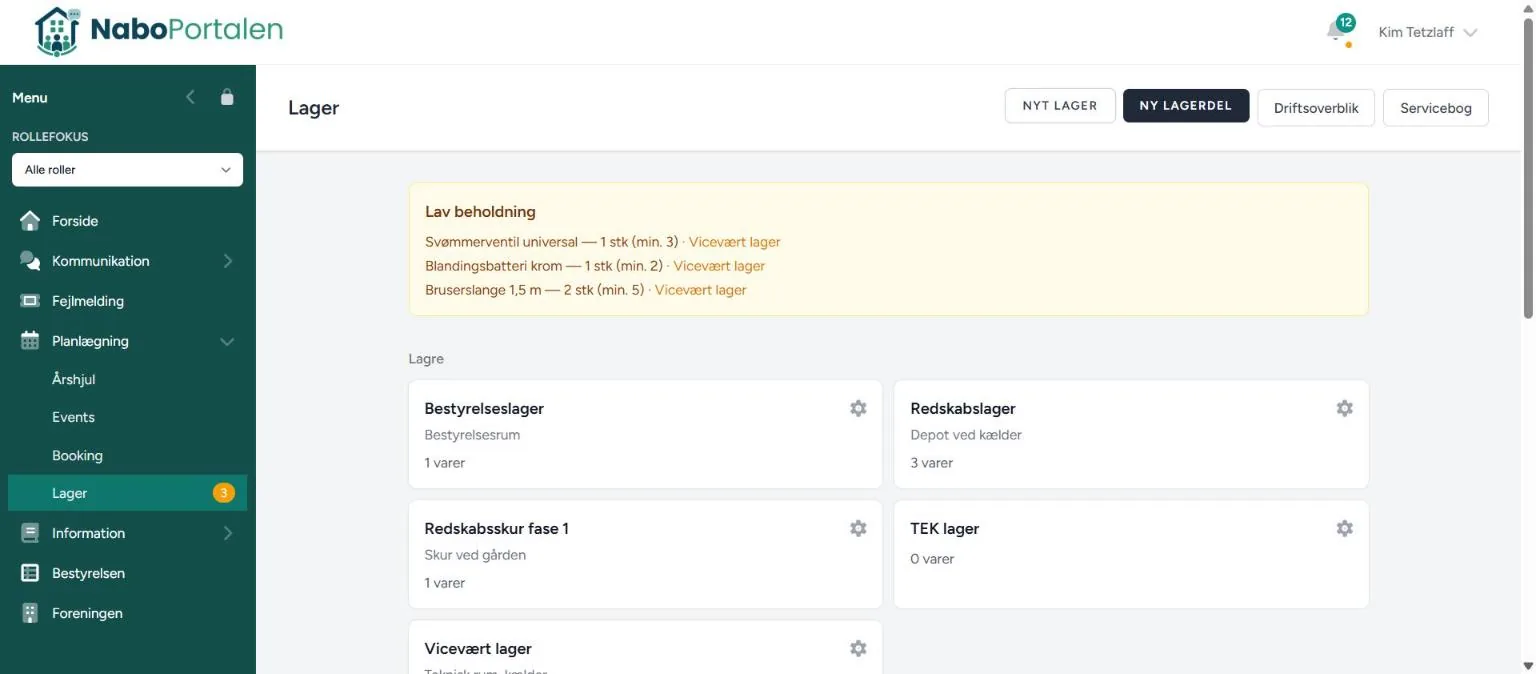1536x674 pixels.
Task: Open Driftsoverblik
Action: (1316, 108)
